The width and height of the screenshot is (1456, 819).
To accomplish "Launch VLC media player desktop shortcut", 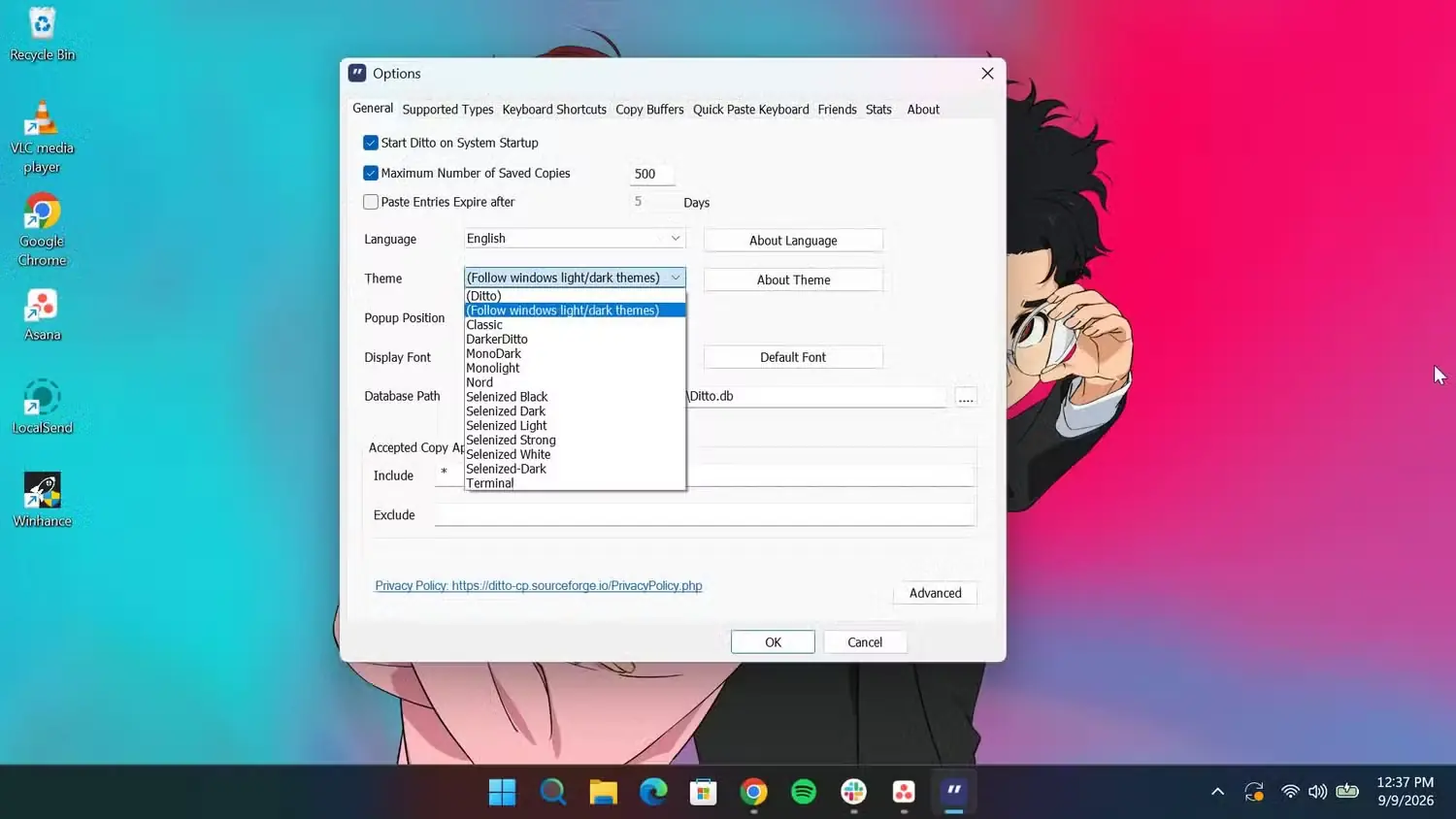I will click(42, 137).
